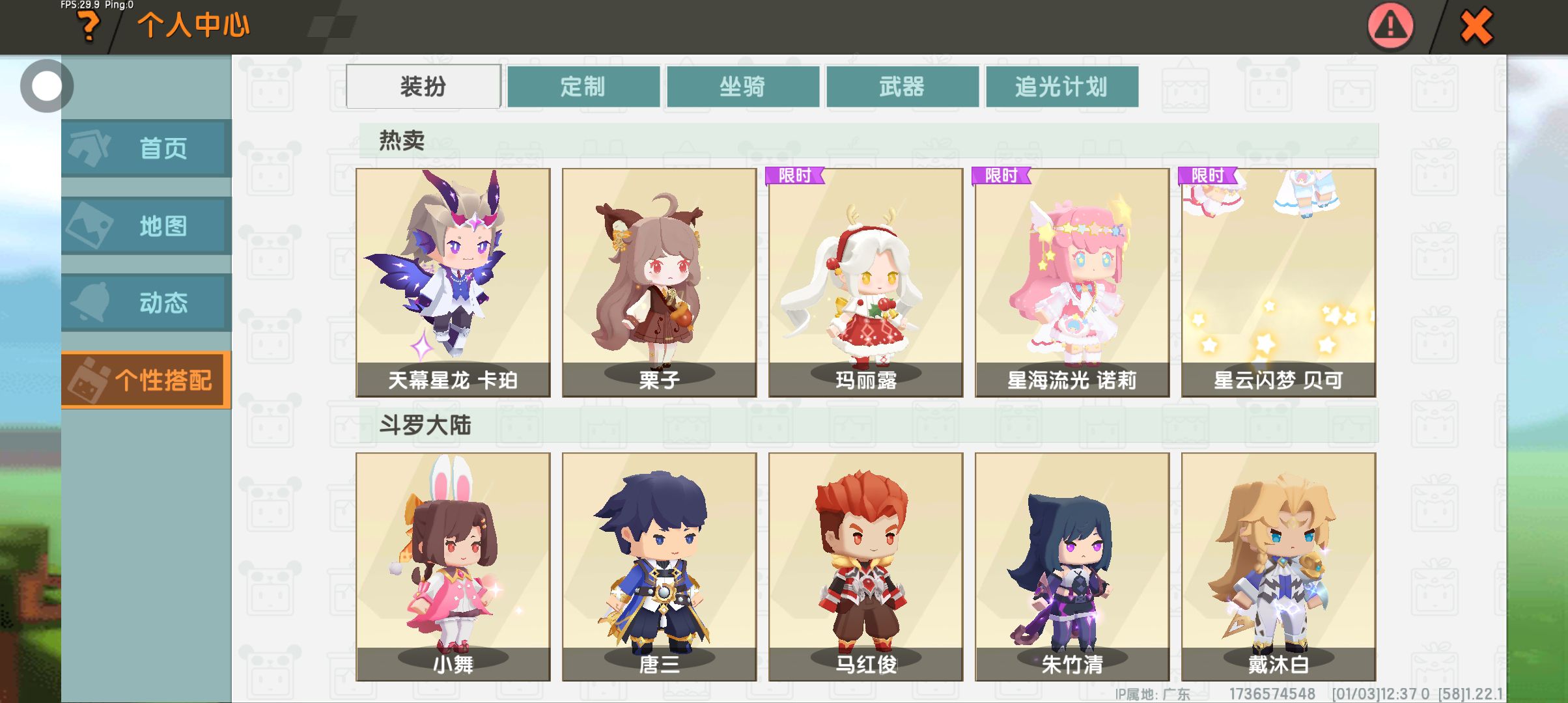This screenshot has height=703, width=1568.
Task: Choose the 星海流光 诺莉 skin card
Action: [x=1072, y=283]
